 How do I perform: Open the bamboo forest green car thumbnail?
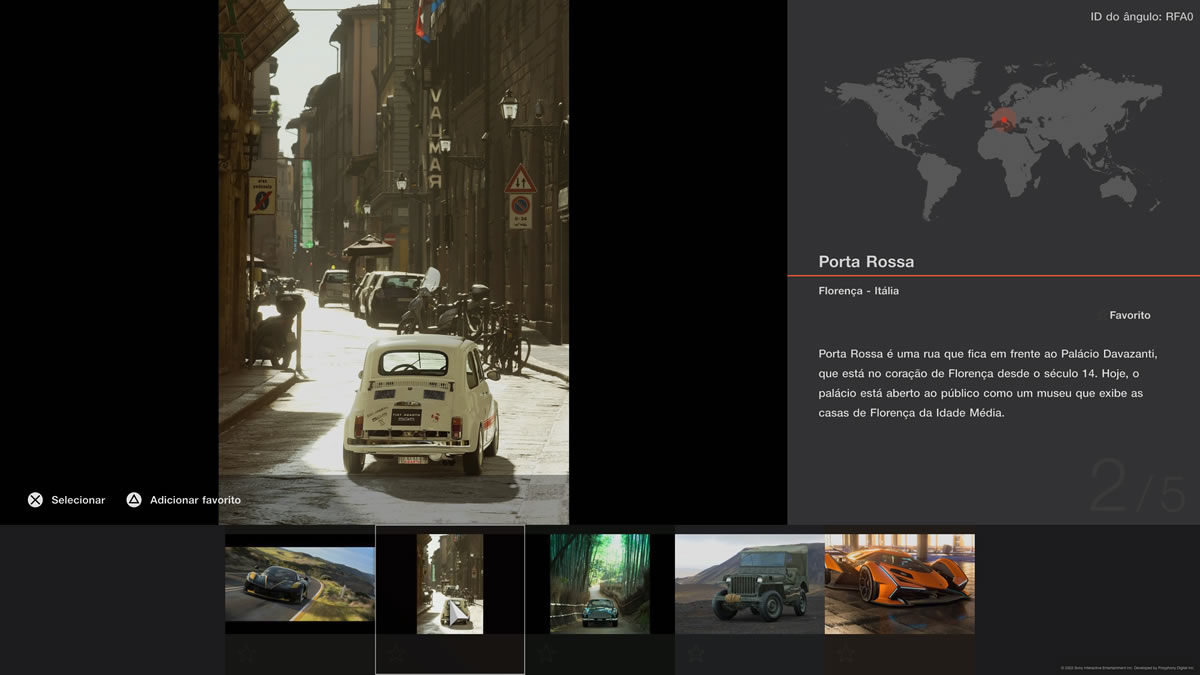tap(600, 584)
